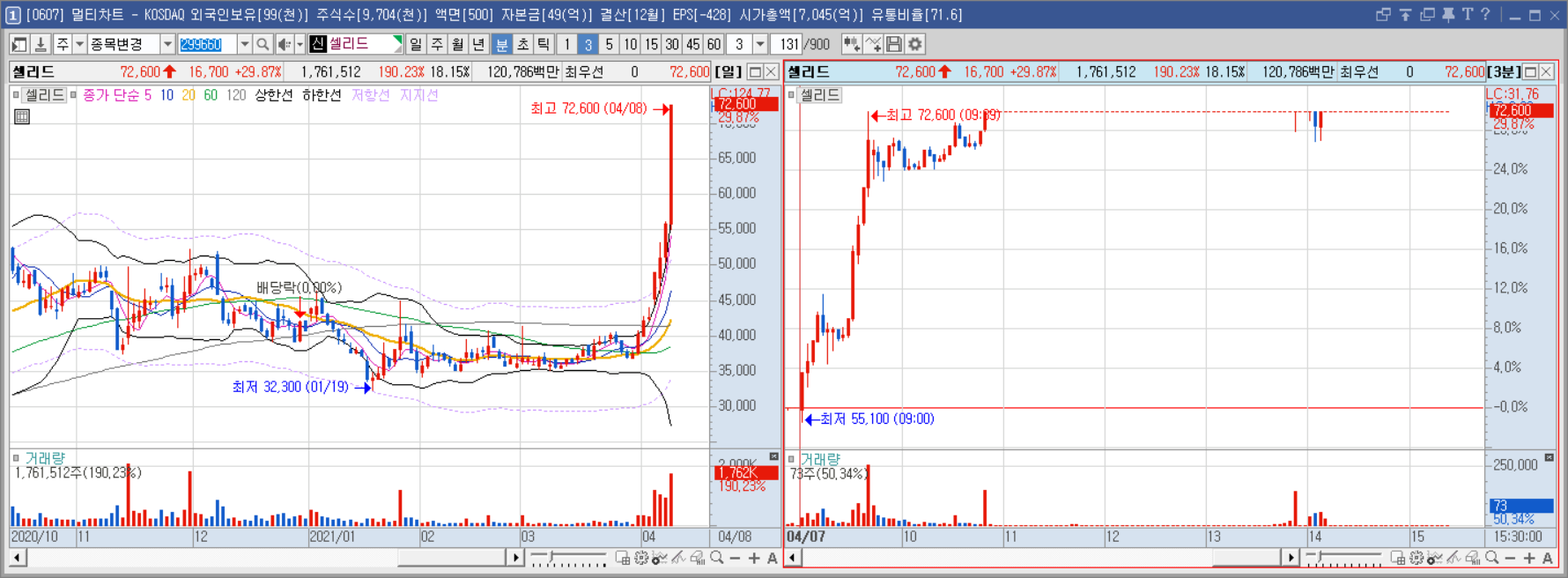1568x578 pixels.
Task: Click the grid table icon on daily chart
Action: coord(22,116)
